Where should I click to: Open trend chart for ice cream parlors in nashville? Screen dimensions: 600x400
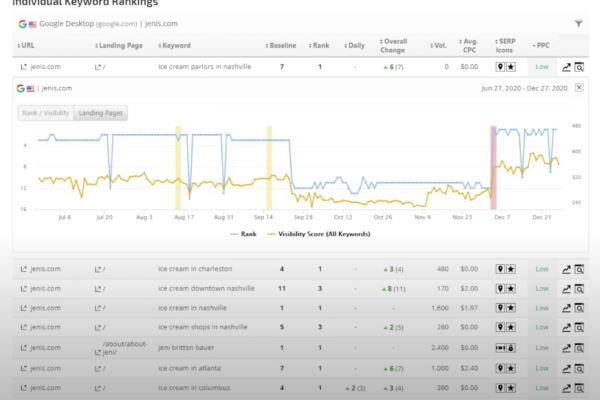click(566, 67)
